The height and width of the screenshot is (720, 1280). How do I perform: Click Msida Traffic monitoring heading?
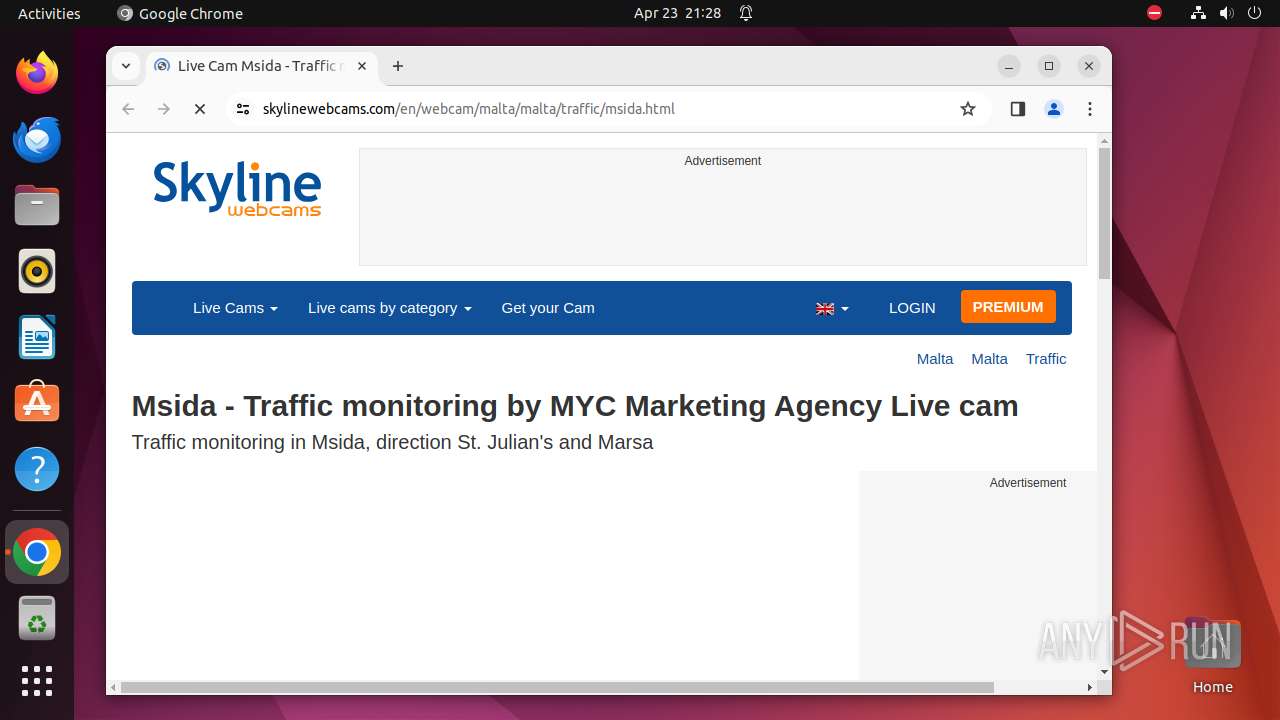point(575,406)
